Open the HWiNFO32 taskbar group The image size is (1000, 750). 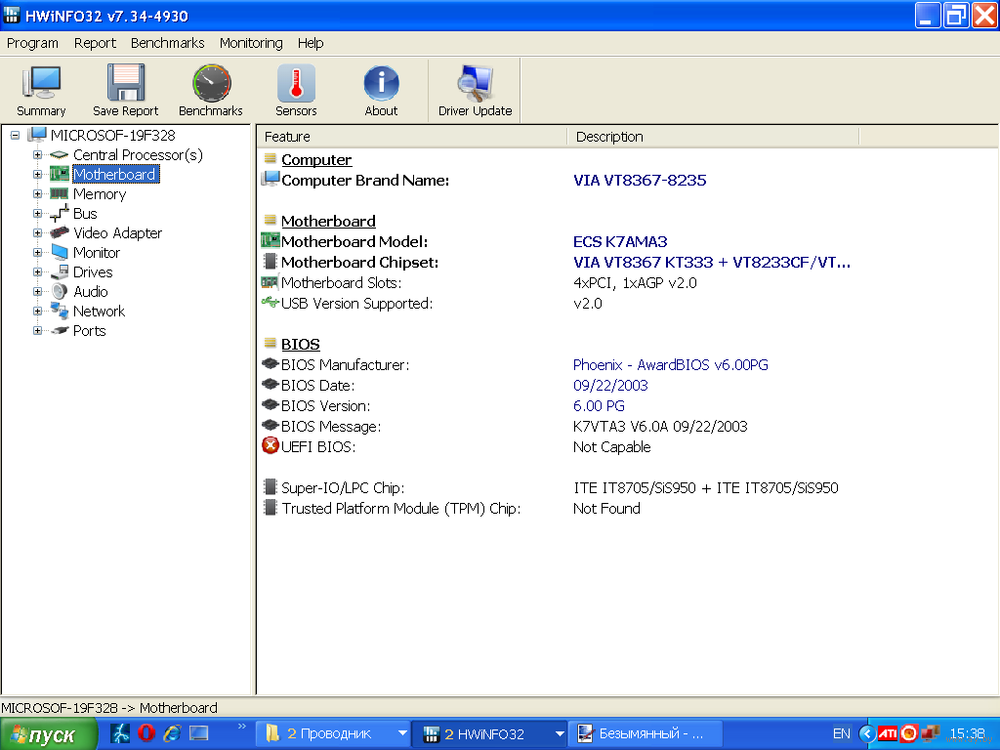coord(490,734)
